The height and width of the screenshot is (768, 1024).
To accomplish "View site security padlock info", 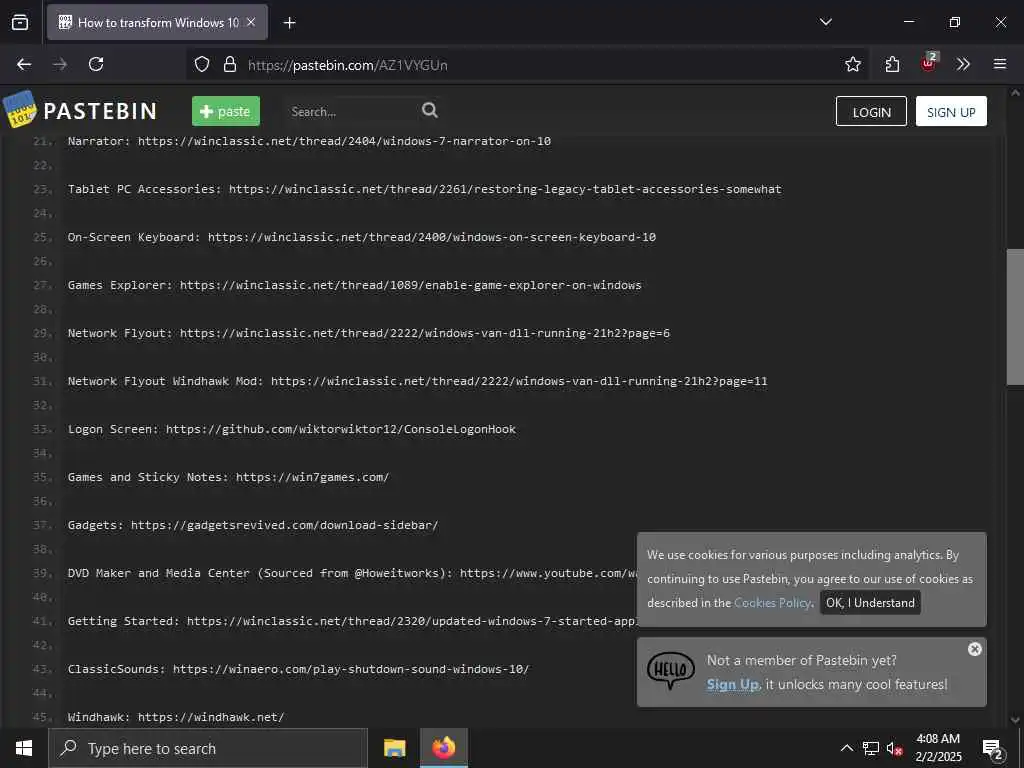I will (230, 64).
